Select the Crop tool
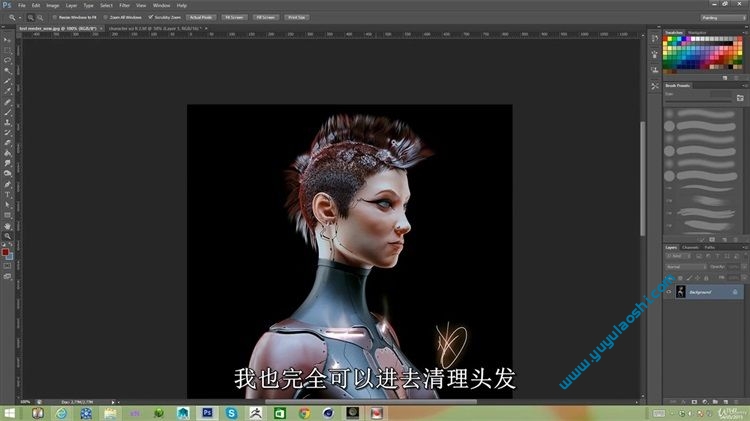Screen dimensions: 750x421 click(7, 81)
